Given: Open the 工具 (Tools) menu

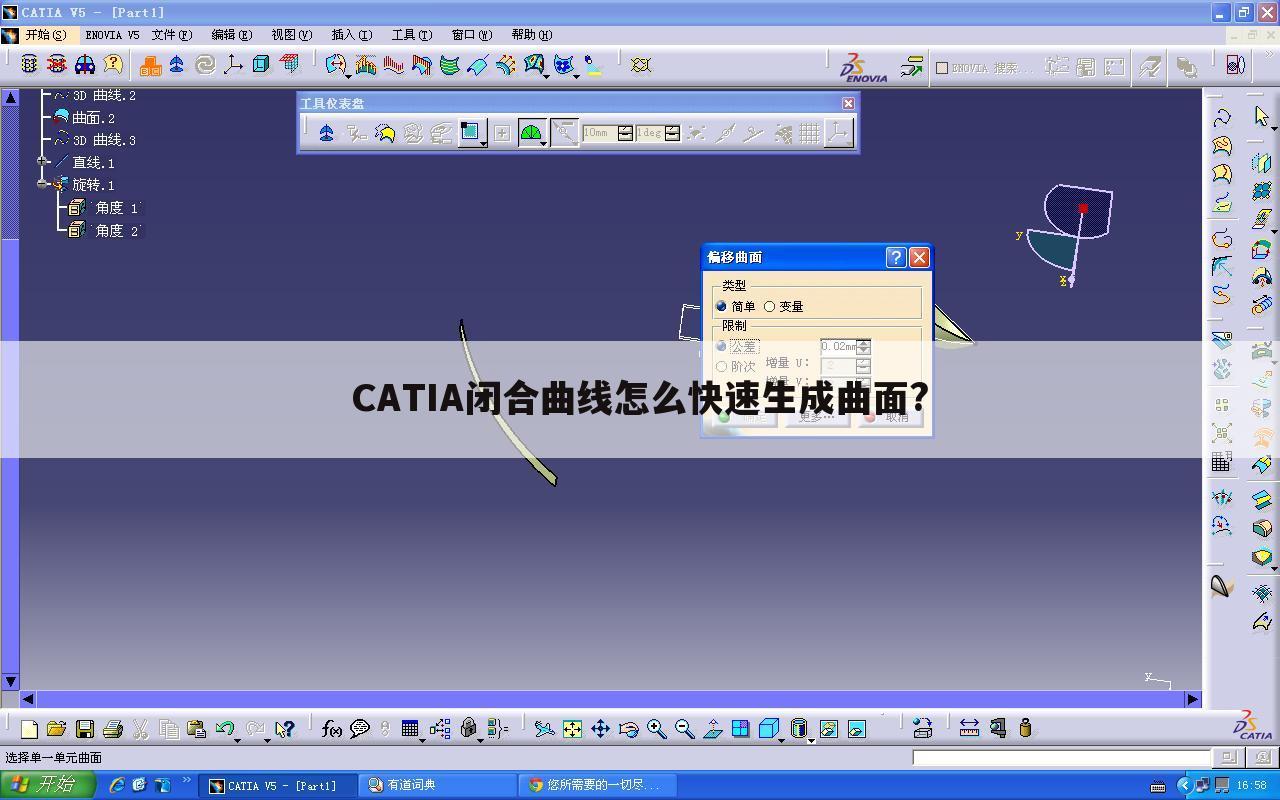Looking at the screenshot, I should coord(411,35).
